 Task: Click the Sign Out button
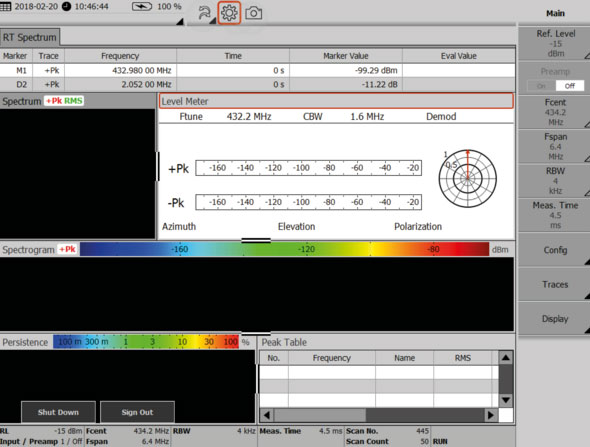(137, 412)
